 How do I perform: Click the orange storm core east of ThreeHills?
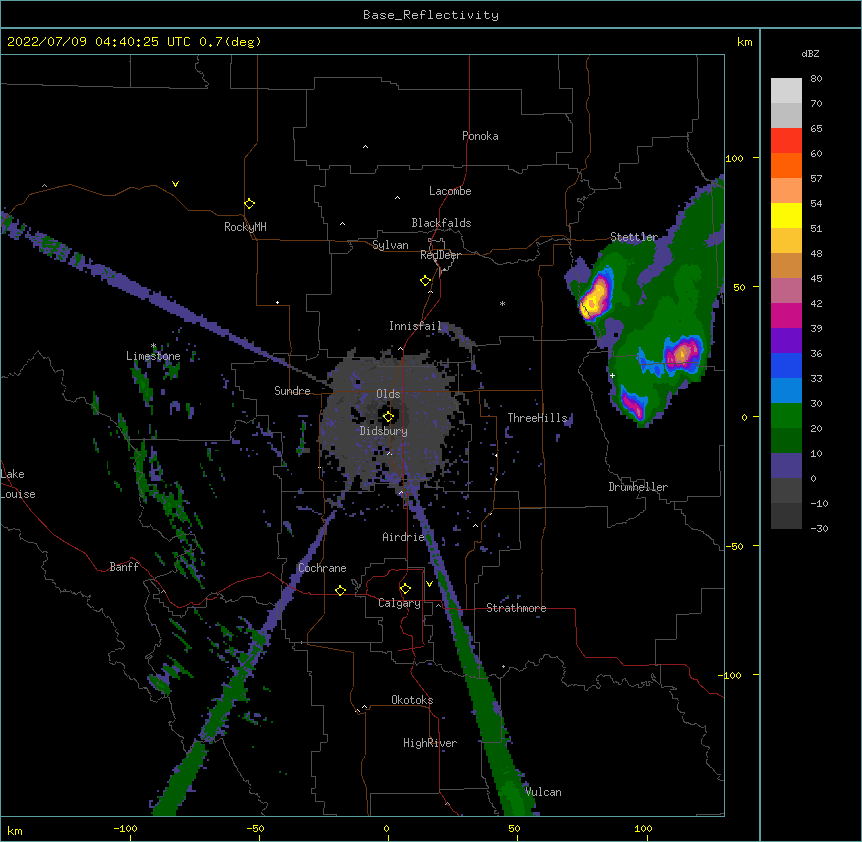point(682,353)
